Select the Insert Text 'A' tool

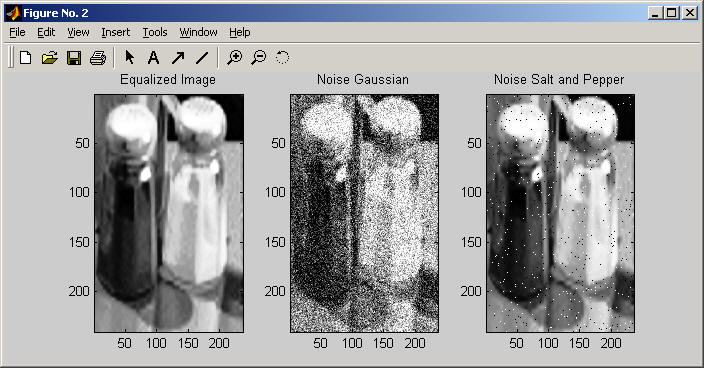[x=154, y=57]
